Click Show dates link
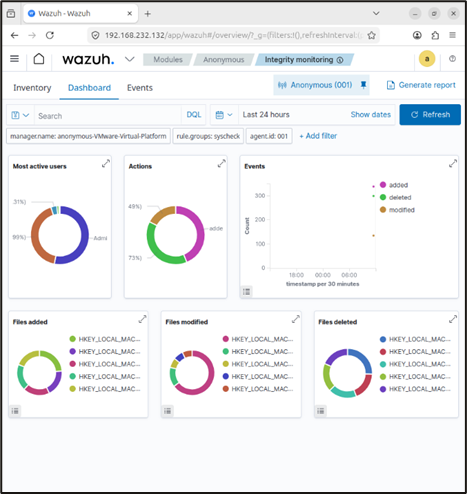 pos(370,115)
